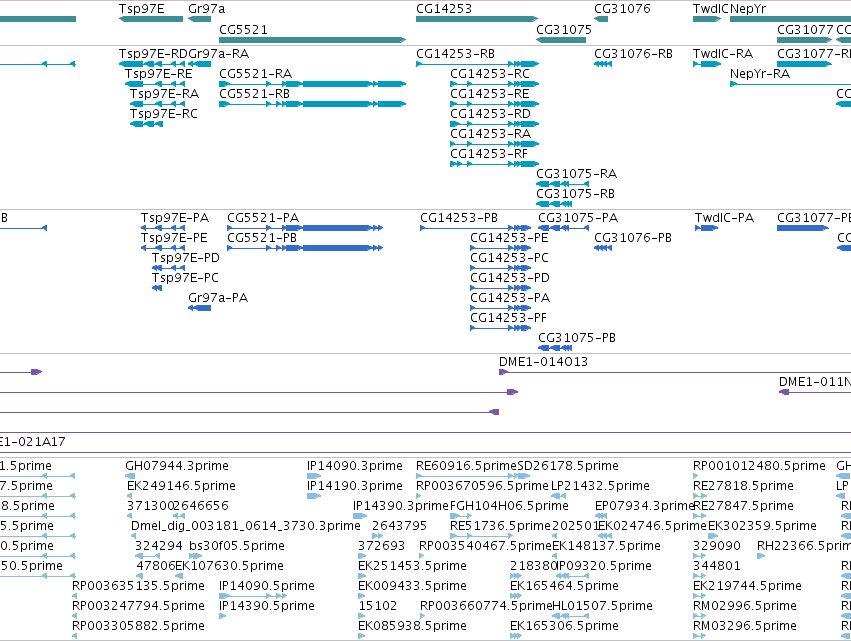Image resolution: width=851 pixels, height=641 pixels.
Task: Click the EK085938.5prime EST label
Action: 412,625
